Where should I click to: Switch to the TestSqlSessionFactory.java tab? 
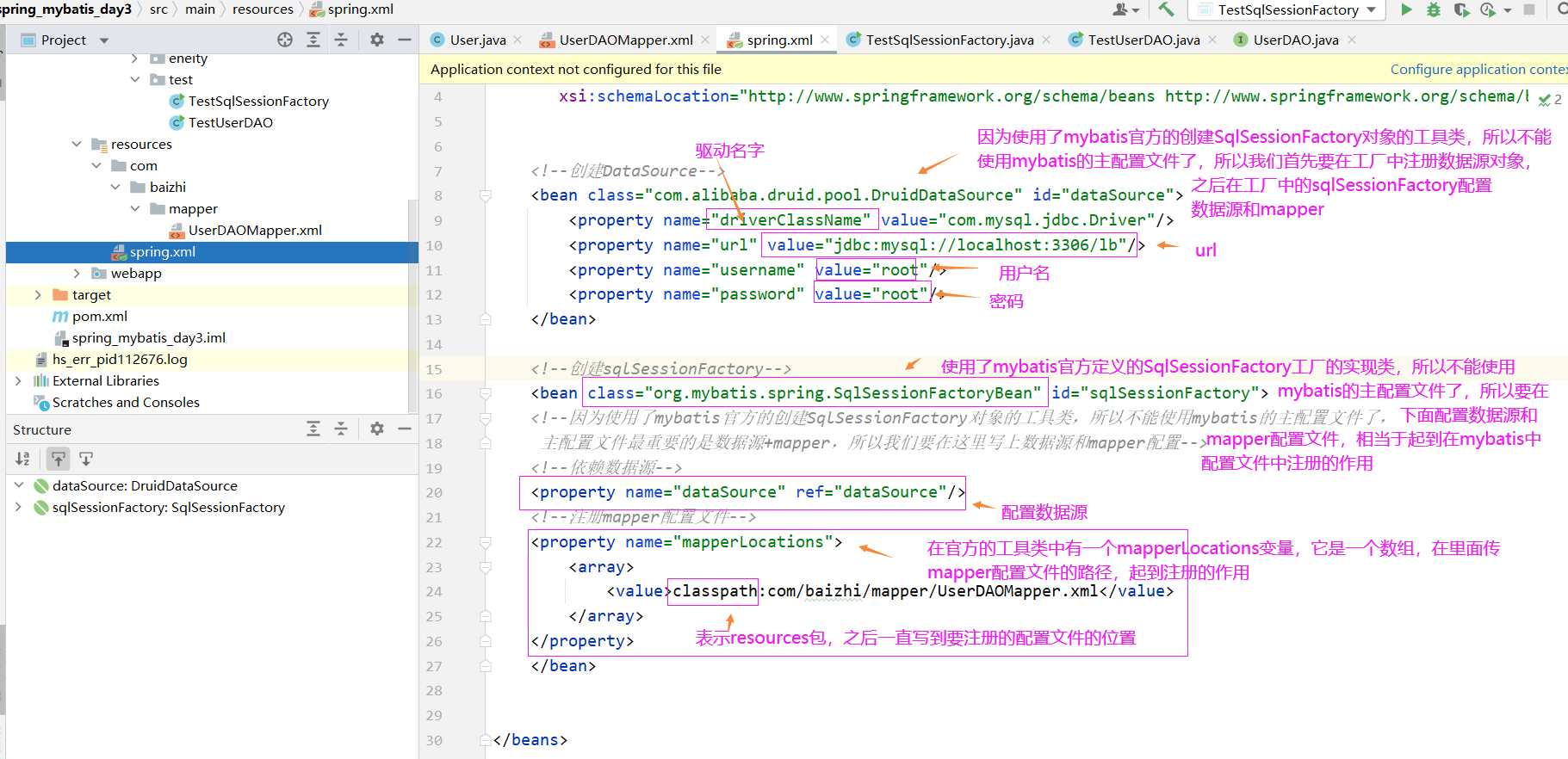[x=949, y=40]
